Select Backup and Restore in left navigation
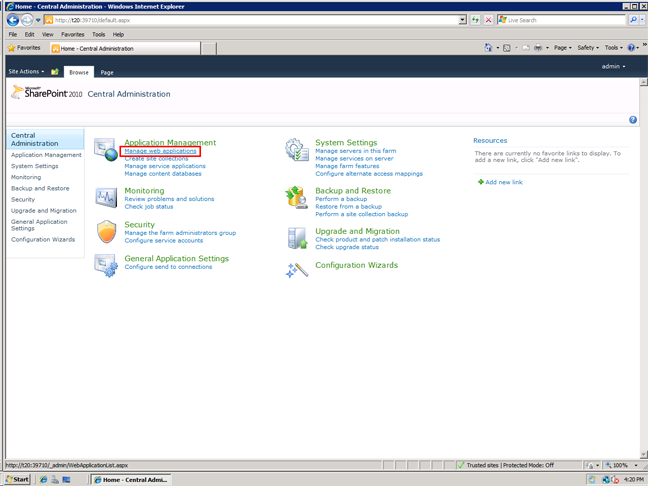Viewport: 648px width, 486px height. tap(40, 188)
